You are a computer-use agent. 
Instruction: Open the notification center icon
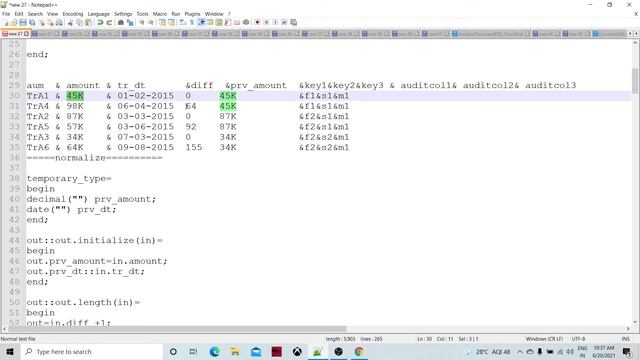pyautogui.click(x=627, y=351)
